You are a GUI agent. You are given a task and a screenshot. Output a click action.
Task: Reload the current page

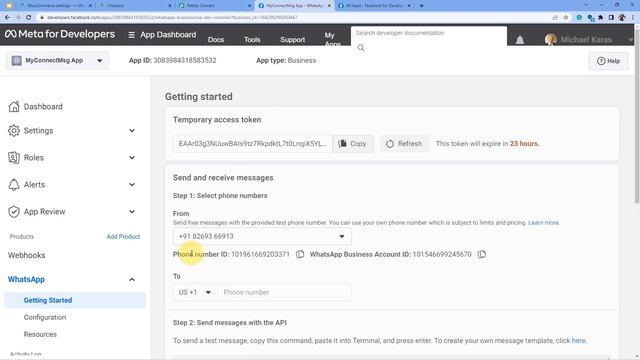(28, 18)
